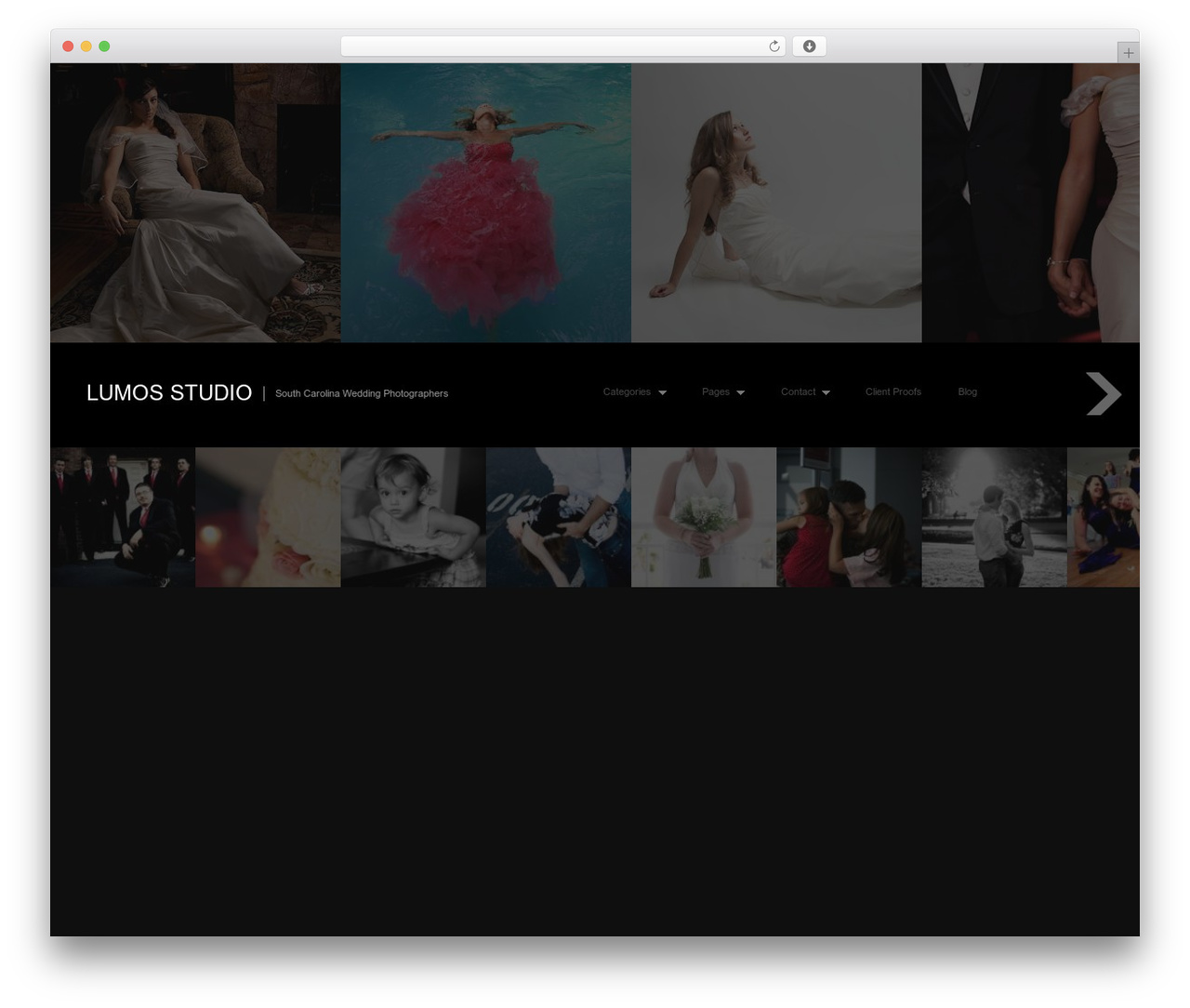Click the South Carolina Wedding Photographers tagline

click(362, 394)
